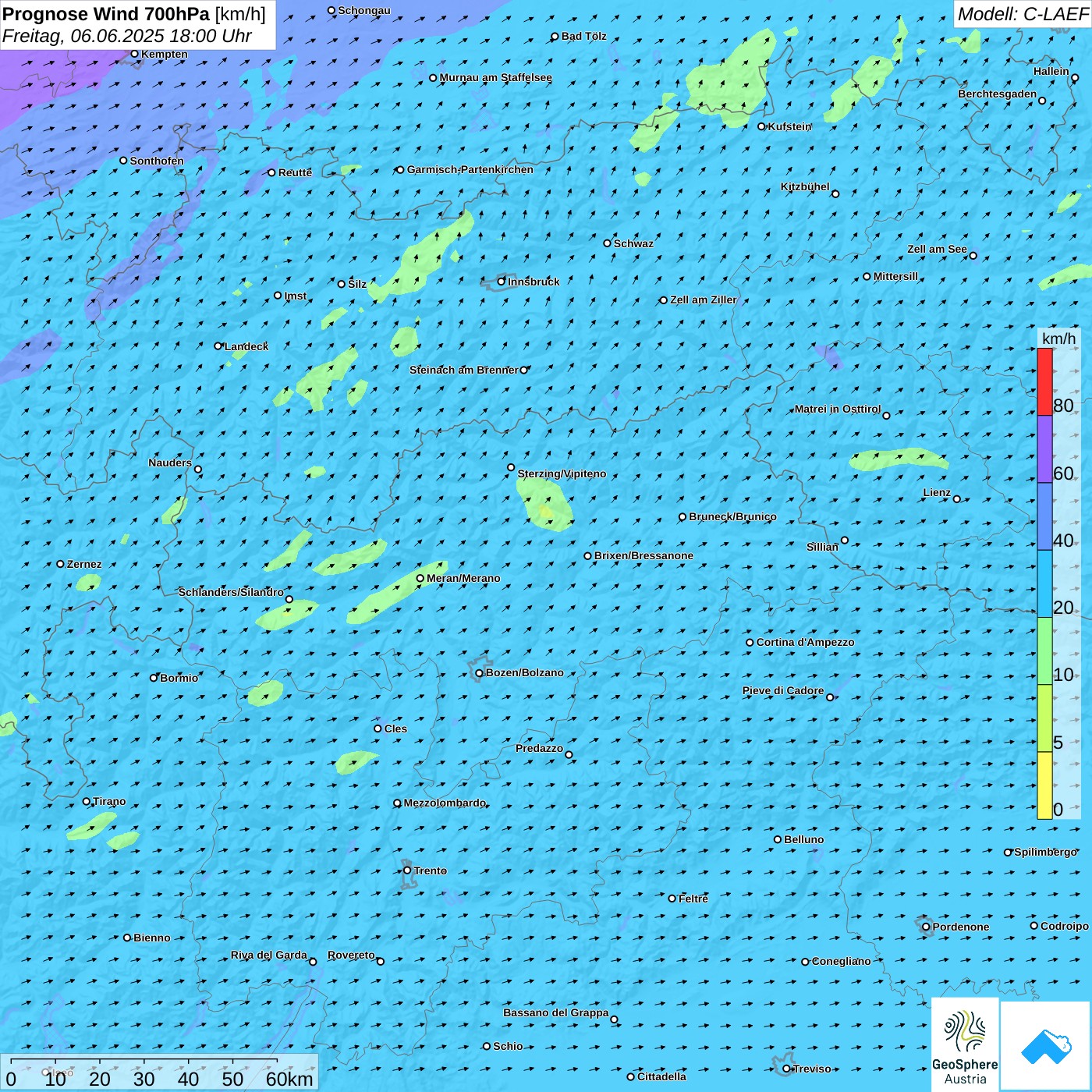Click the 'Matrei in Osttirol' label

pyautogui.click(x=838, y=409)
